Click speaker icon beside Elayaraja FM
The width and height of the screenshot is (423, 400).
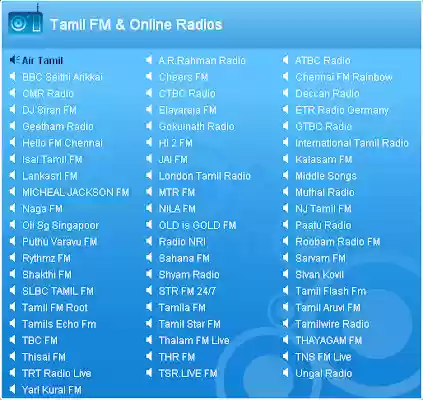point(149,109)
